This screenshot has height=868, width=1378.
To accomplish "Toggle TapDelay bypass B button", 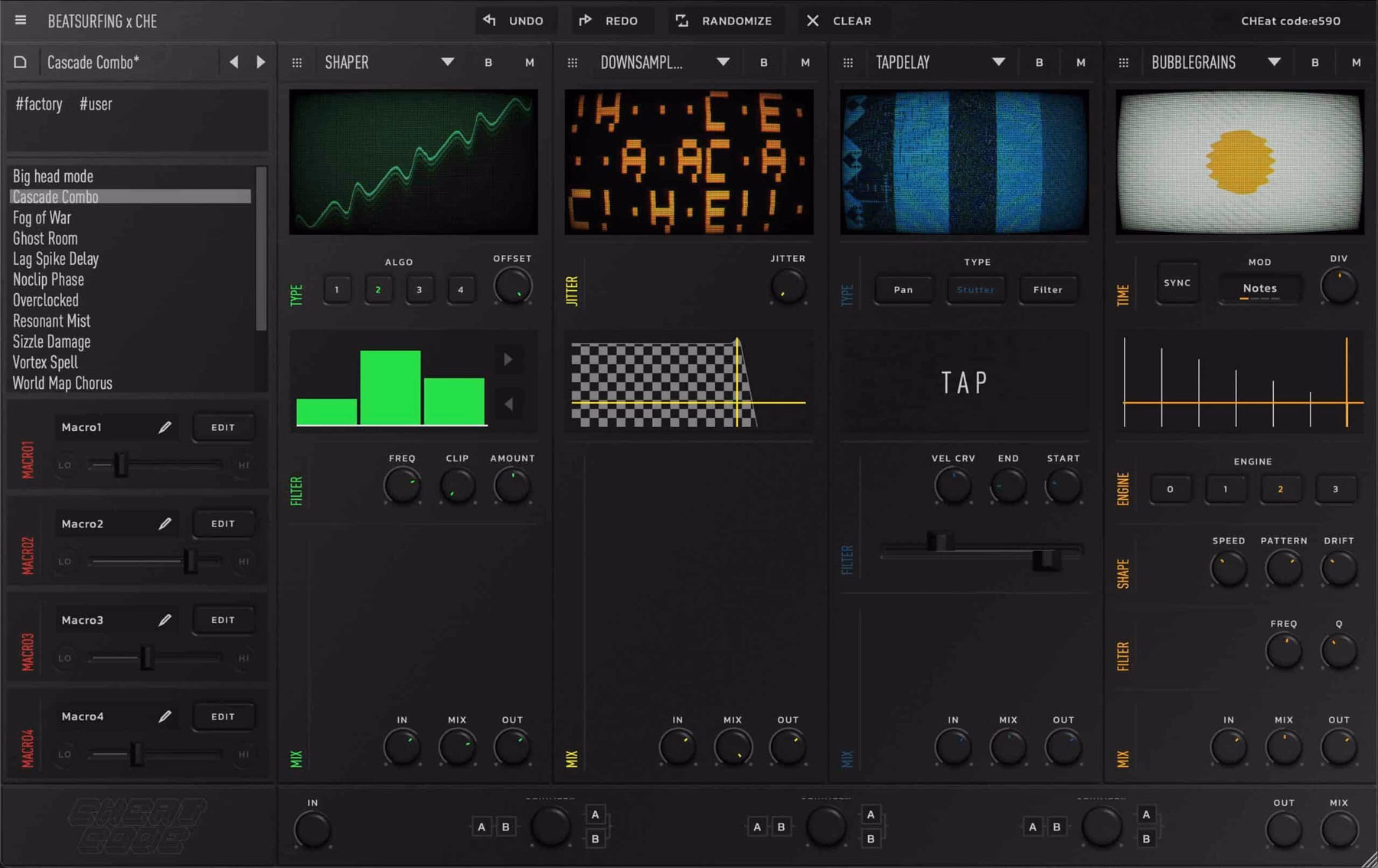I will [x=1040, y=63].
